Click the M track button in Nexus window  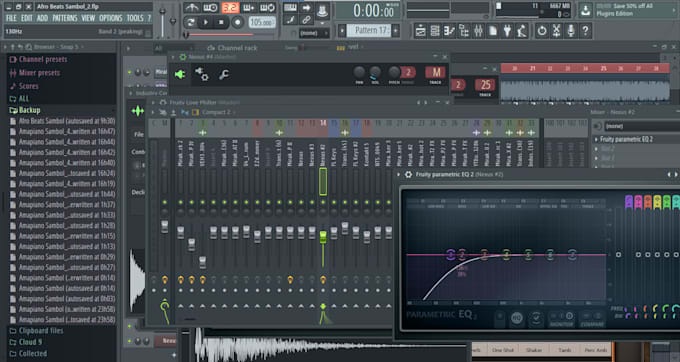click(x=436, y=72)
